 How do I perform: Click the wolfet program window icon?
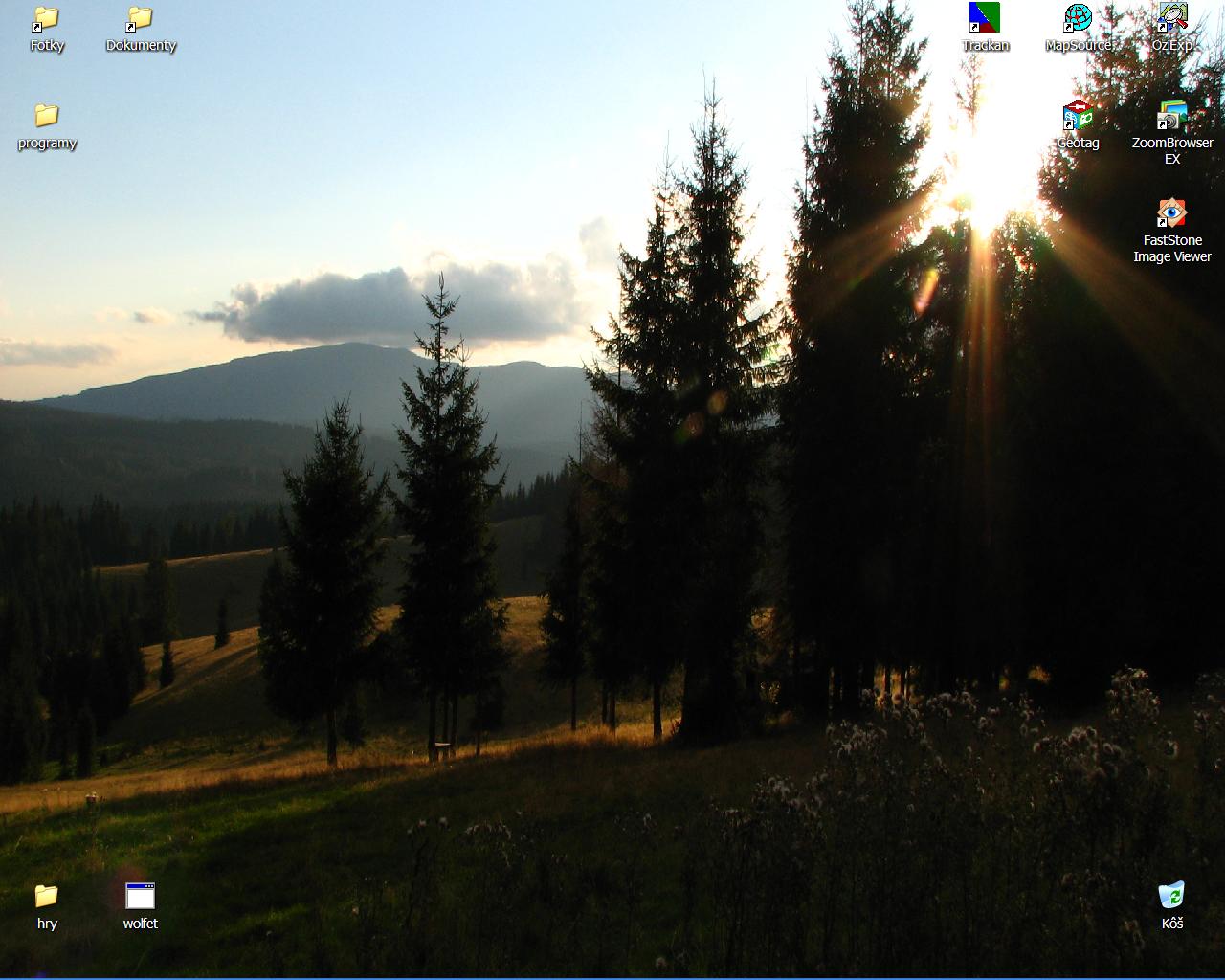[x=140, y=896]
